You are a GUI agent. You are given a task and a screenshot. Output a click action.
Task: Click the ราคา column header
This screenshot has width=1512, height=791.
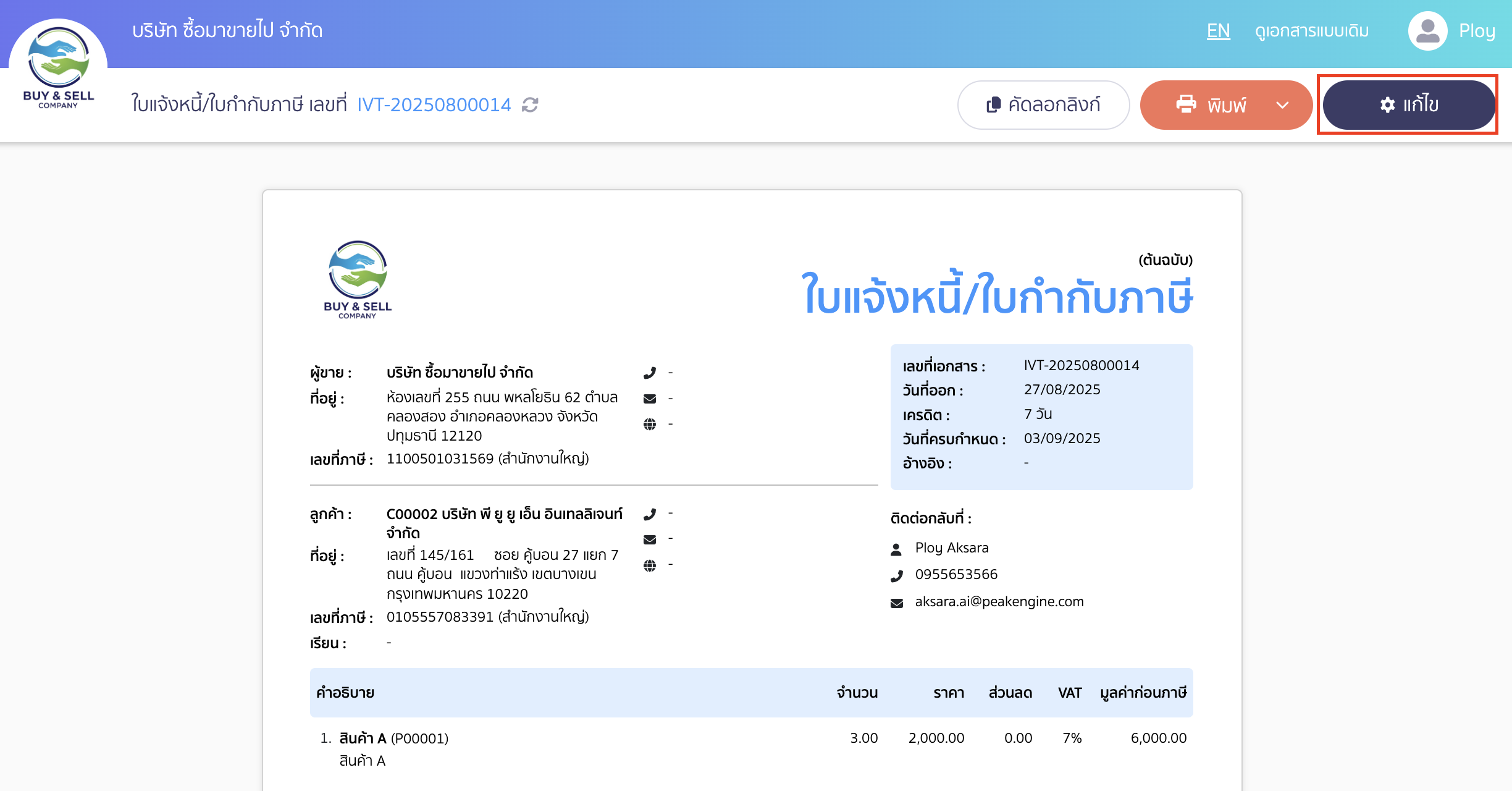click(x=949, y=693)
